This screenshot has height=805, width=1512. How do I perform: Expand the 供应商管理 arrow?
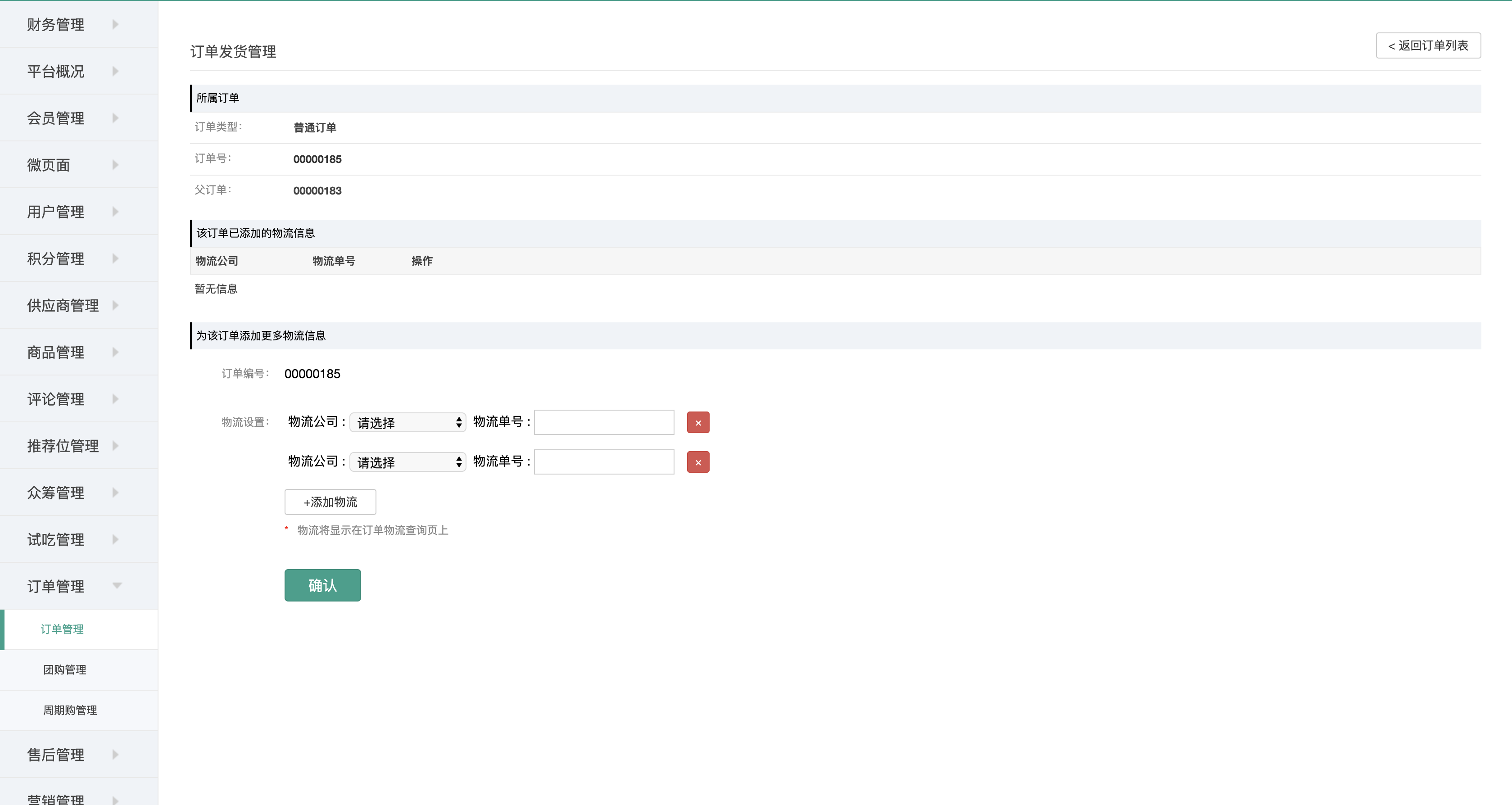(115, 305)
